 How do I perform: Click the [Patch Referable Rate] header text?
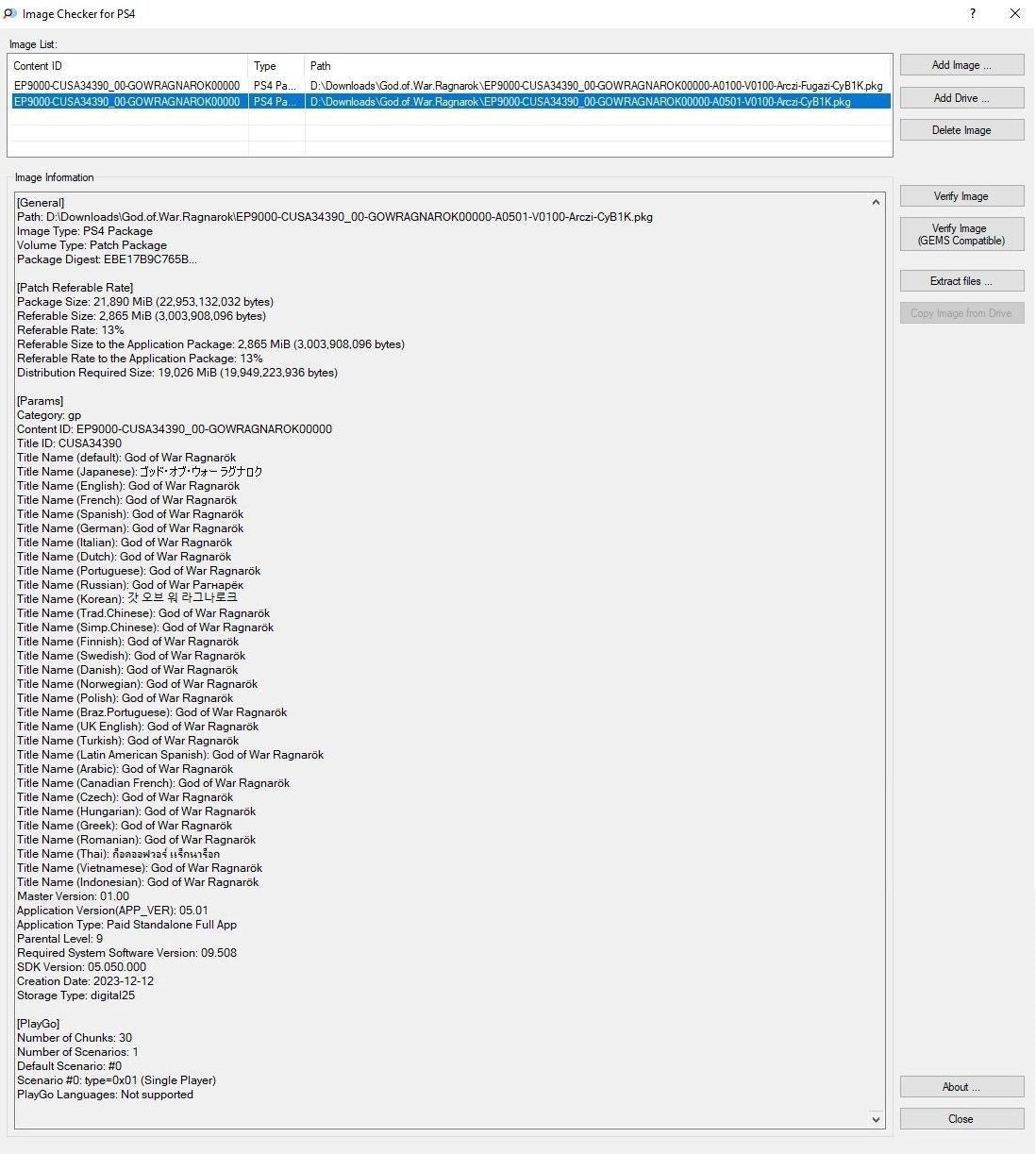(75, 288)
